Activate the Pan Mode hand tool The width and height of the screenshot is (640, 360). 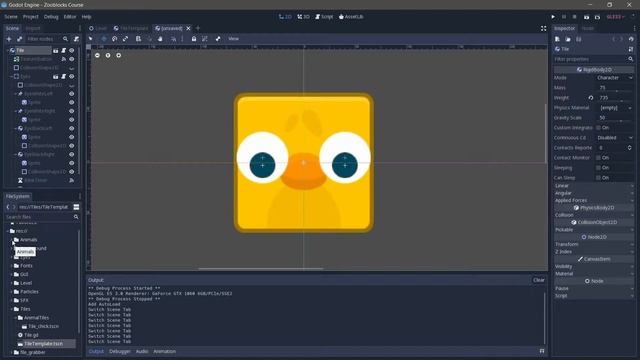coord(160,39)
